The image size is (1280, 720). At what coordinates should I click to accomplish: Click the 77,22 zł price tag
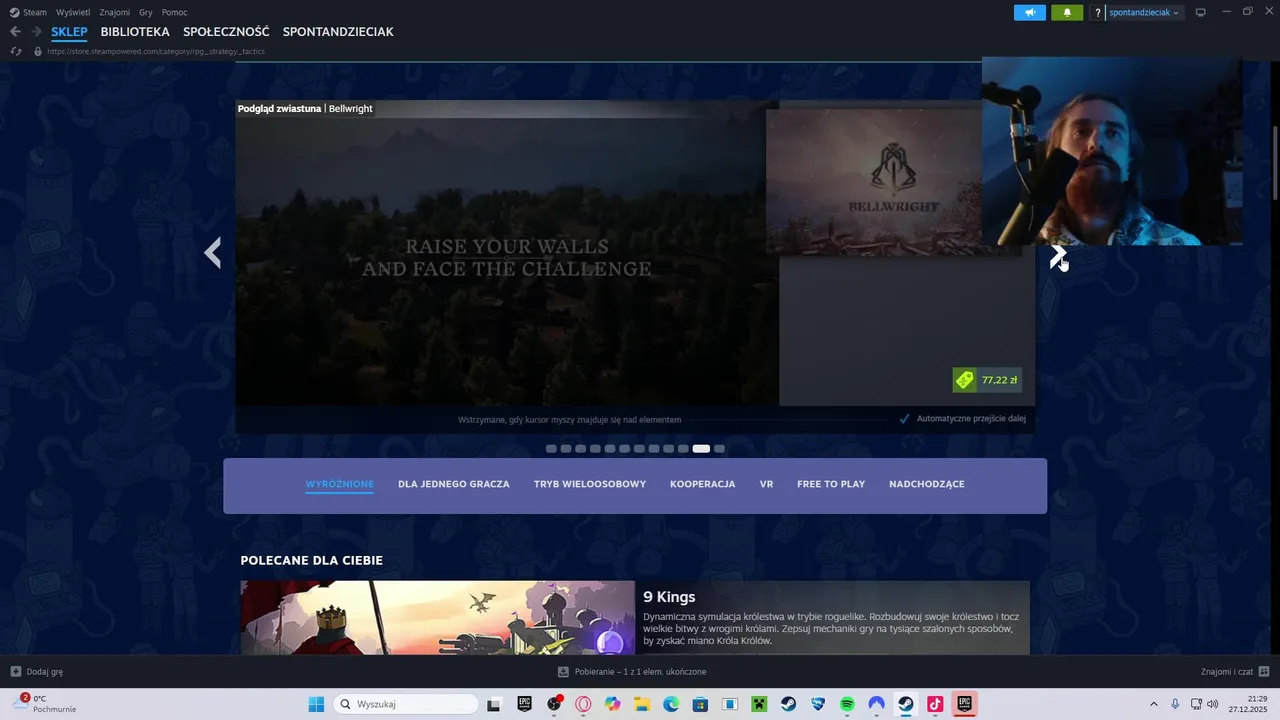point(987,380)
